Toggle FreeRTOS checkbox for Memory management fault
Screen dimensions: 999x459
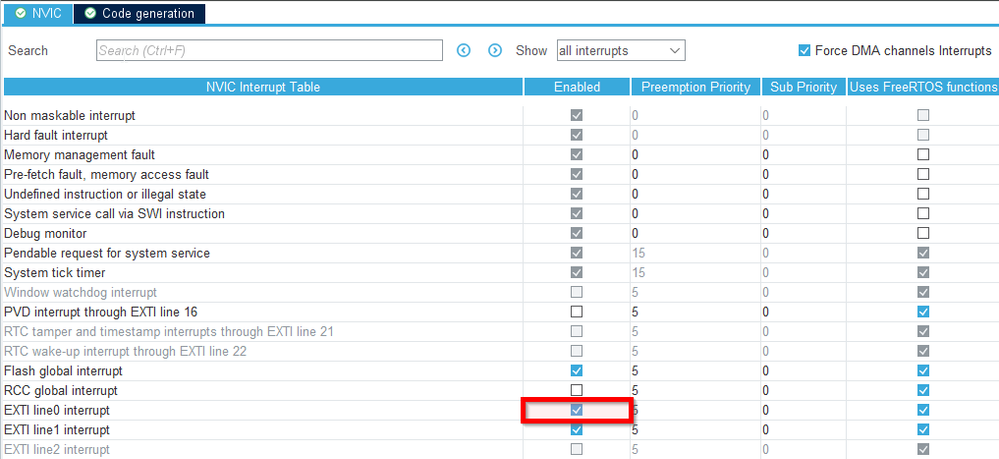pyautogui.click(x=923, y=155)
